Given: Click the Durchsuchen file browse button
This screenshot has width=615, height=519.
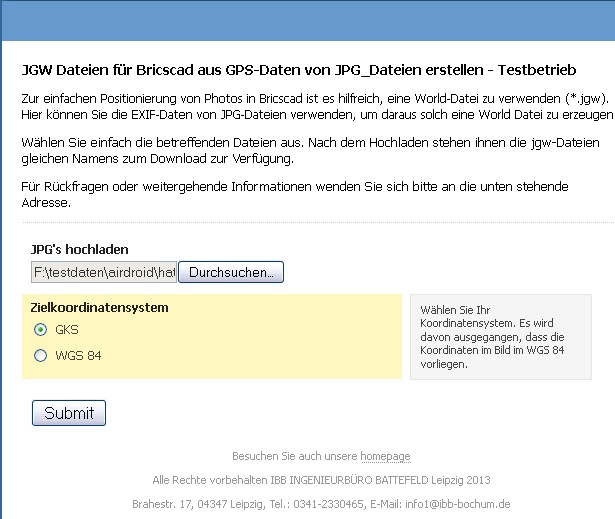Looking at the screenshot, I should click(x=231, y=272).
